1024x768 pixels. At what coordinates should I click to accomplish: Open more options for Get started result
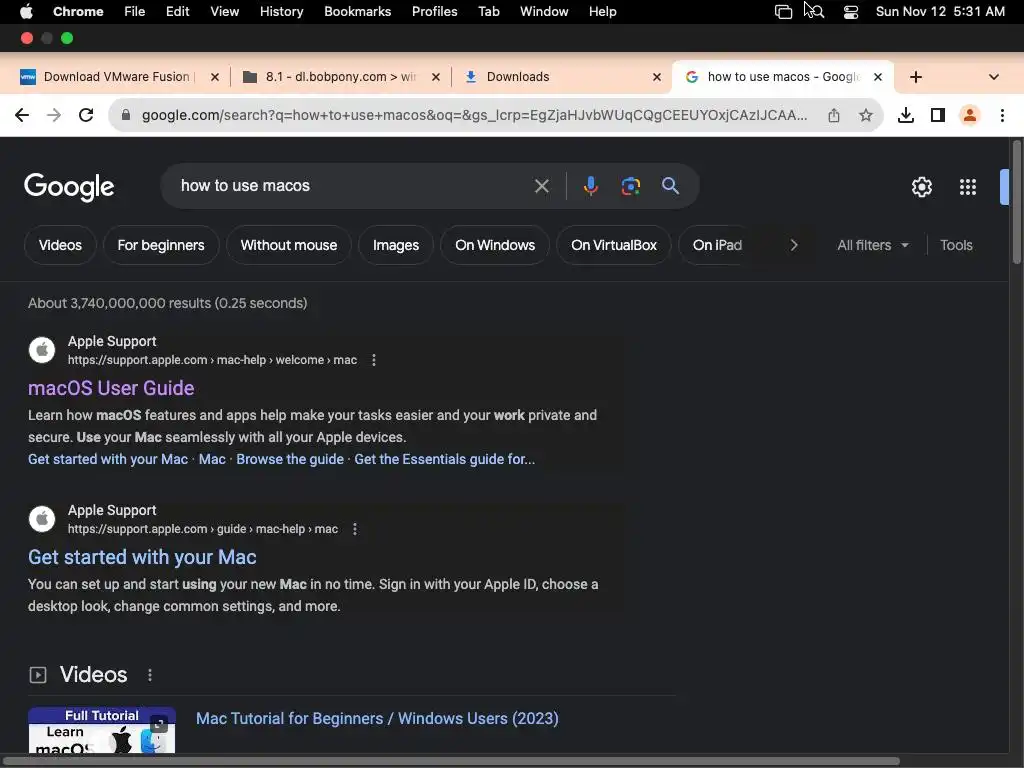click(x=355, y=529)
